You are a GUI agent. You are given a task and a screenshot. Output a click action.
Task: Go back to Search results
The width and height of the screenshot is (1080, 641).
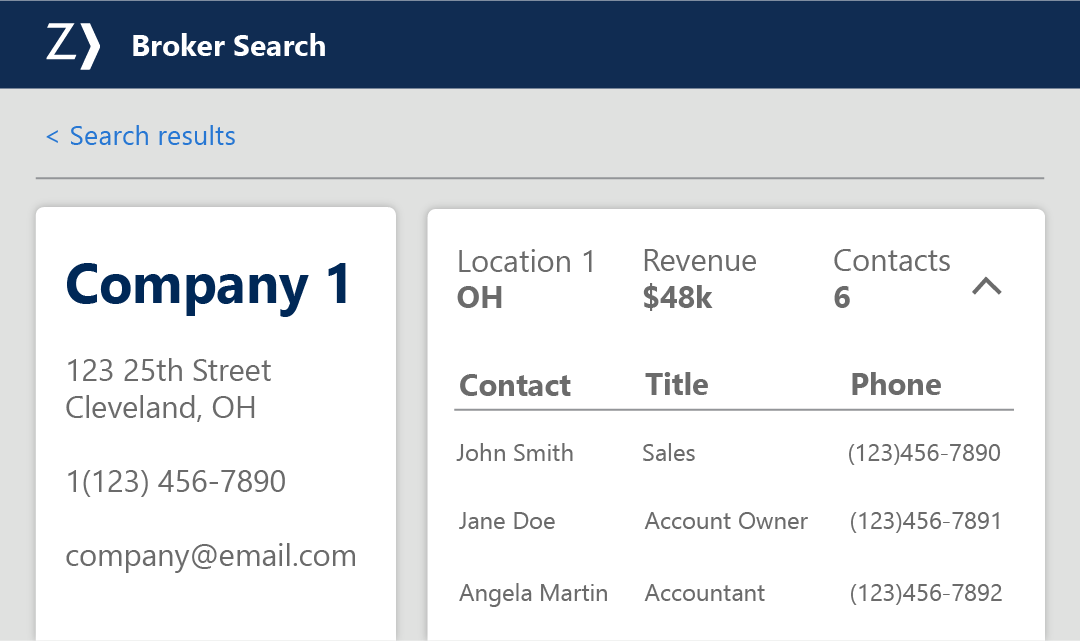coord(141,136)
